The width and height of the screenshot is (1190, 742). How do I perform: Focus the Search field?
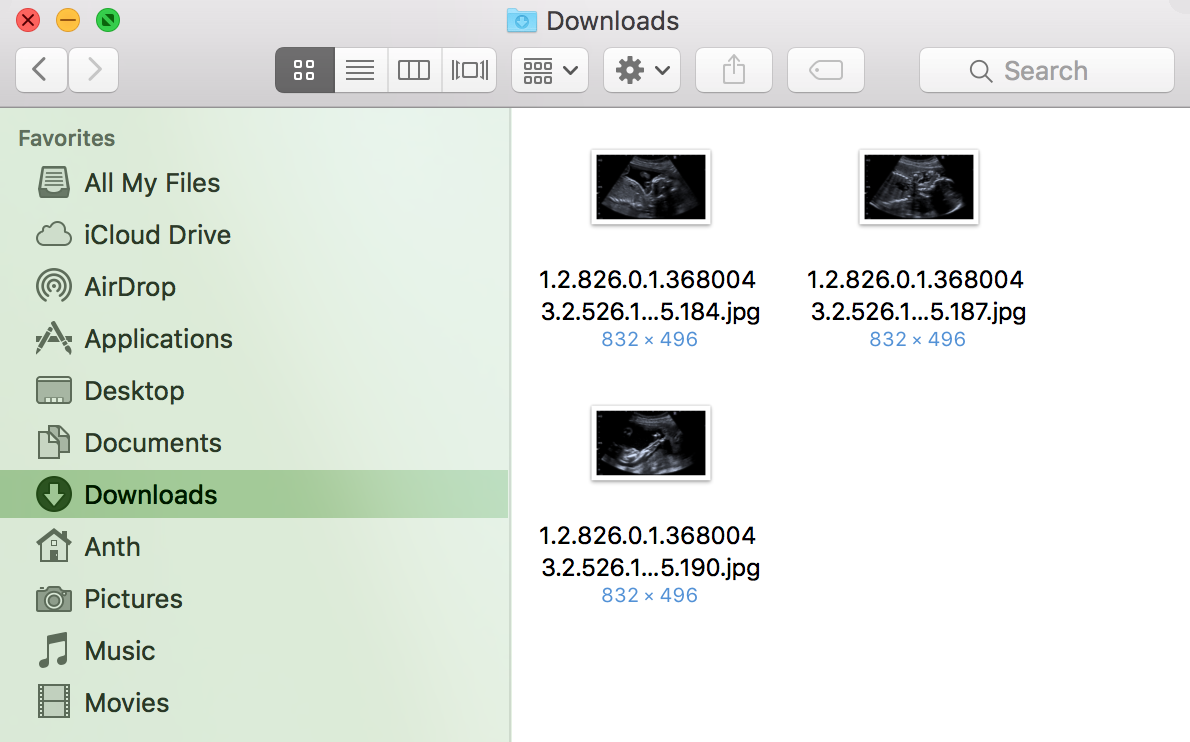click(1047, 70)
